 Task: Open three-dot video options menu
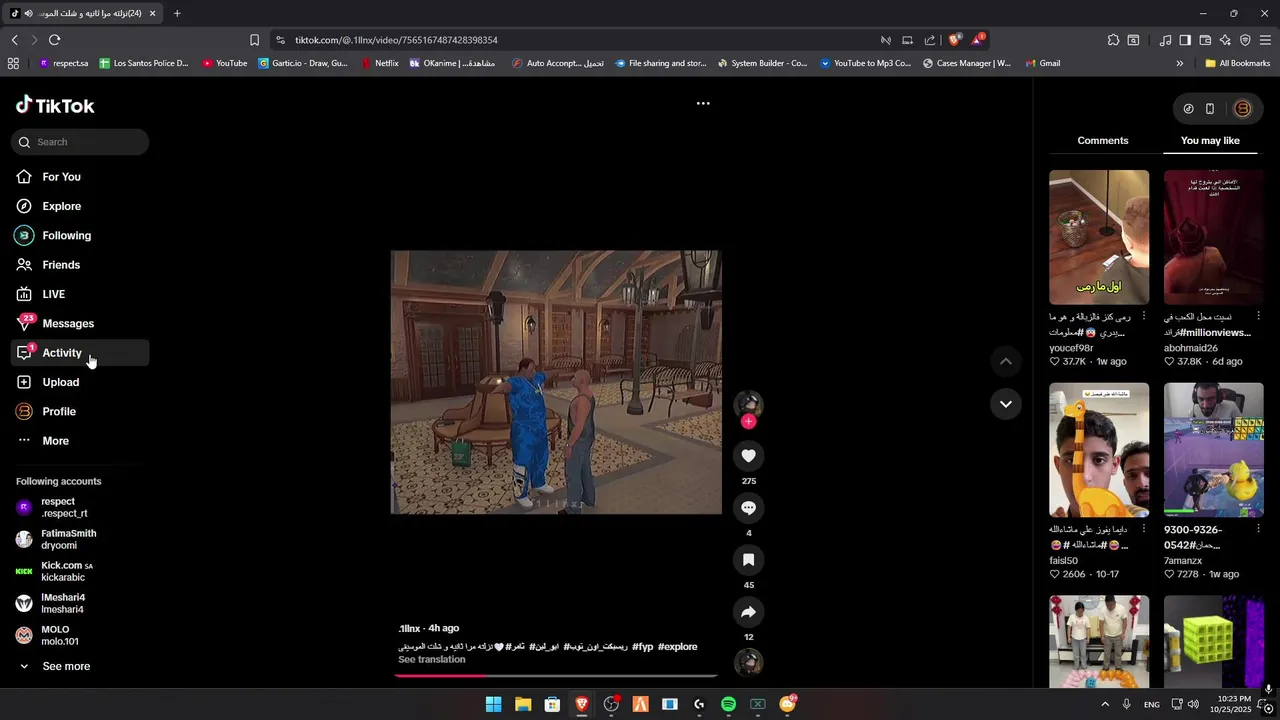(703, 103)
